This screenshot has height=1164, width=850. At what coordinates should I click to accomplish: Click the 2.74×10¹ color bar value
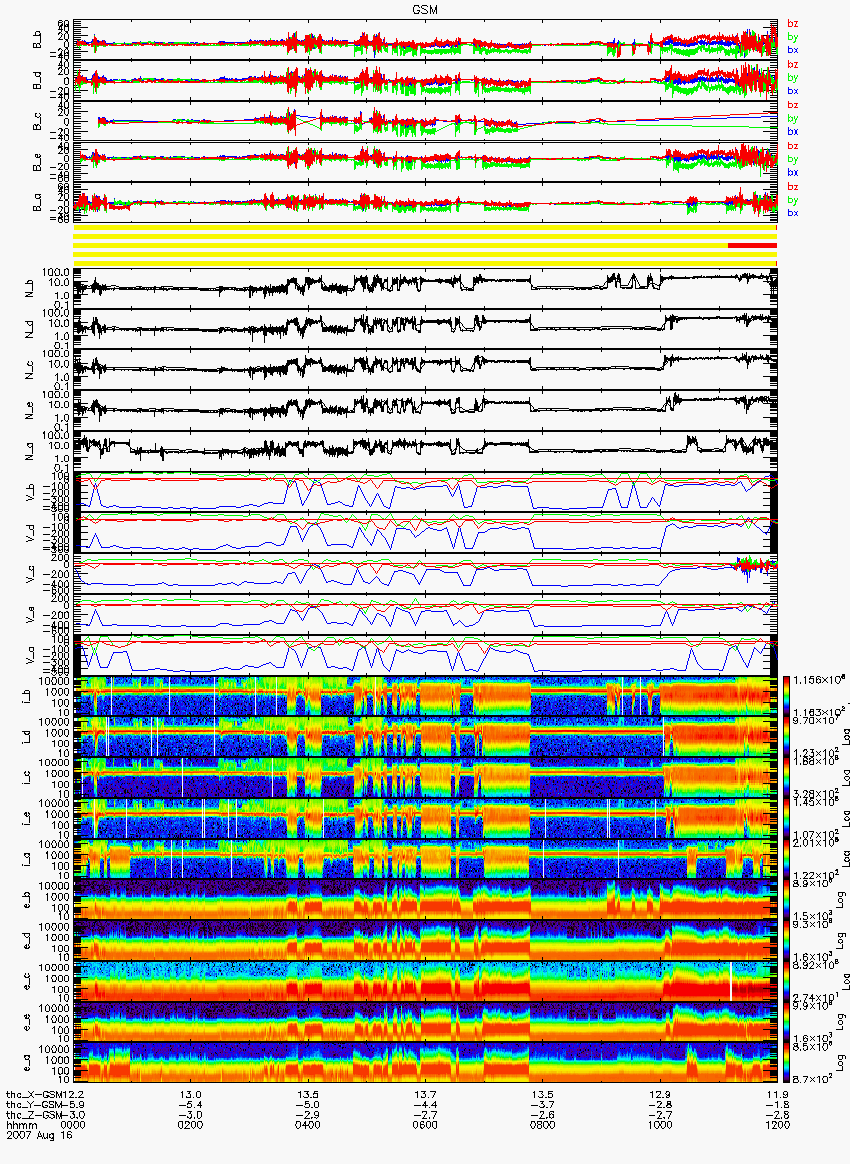pos(817,997)
